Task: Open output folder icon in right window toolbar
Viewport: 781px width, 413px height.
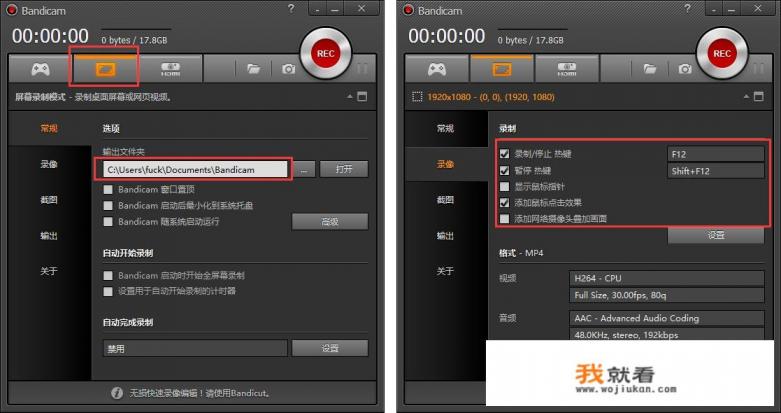Action: point(650,69)
